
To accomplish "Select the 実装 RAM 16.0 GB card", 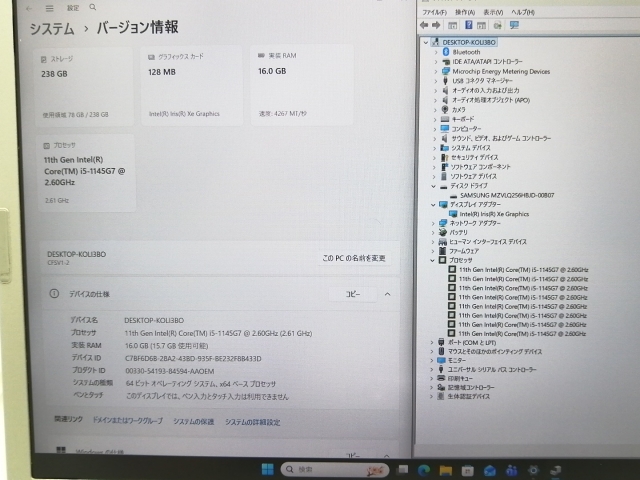I will [302, 85].
